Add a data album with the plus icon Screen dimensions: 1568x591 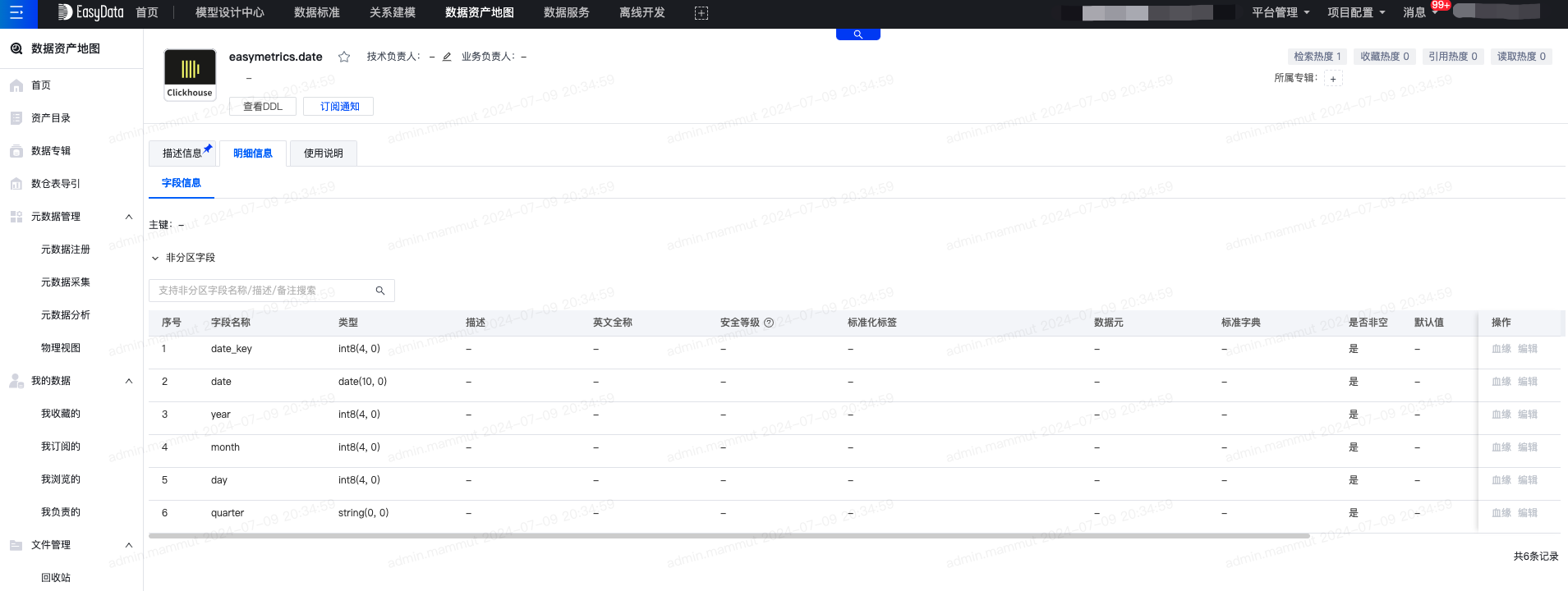1333,79
